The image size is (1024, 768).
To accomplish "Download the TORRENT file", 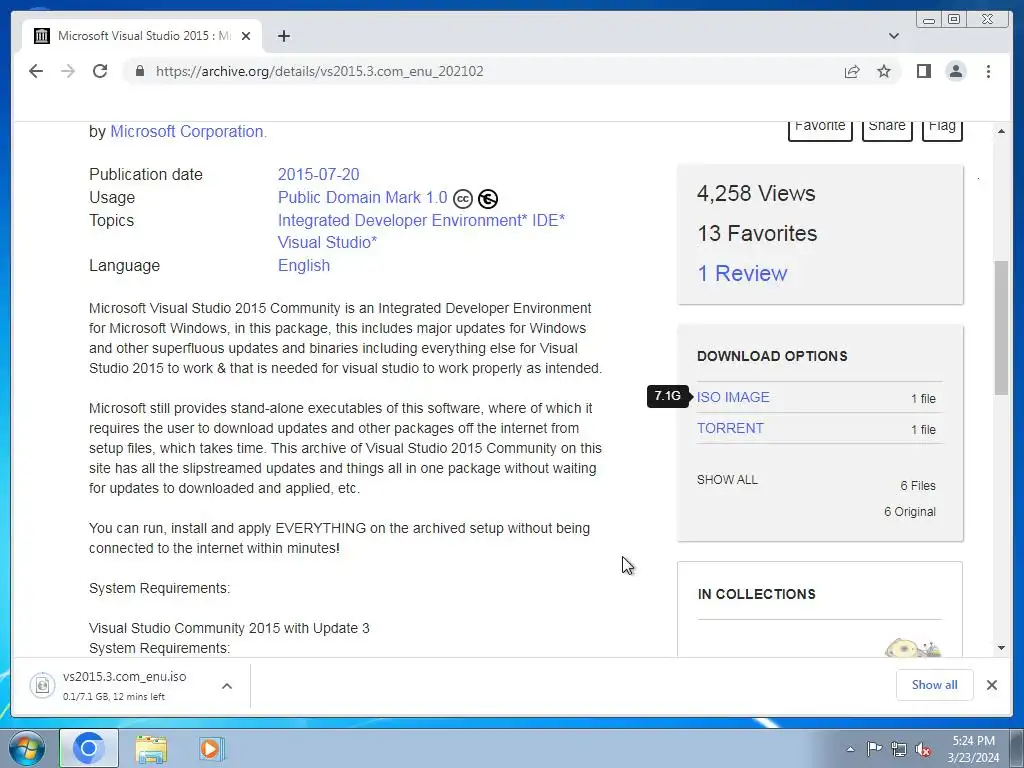I will [x=730, y=428].
